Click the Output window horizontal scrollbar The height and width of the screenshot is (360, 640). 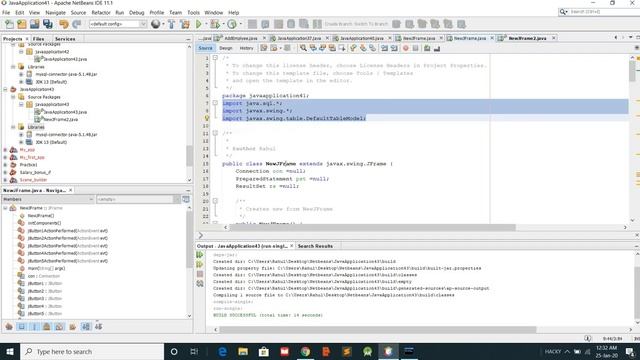378,329
